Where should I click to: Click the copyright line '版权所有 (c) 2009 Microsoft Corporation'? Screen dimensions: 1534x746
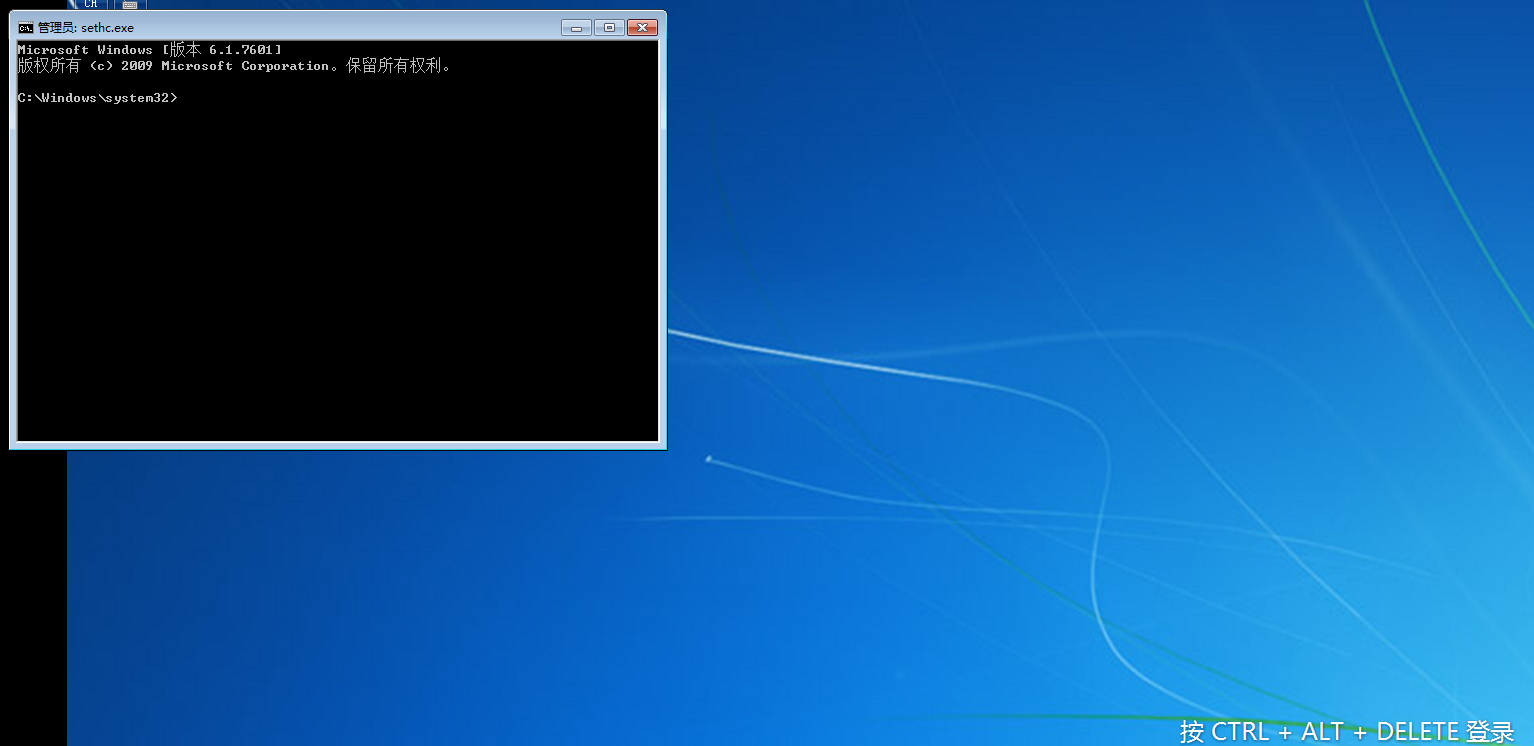click(x=174, y=66)
